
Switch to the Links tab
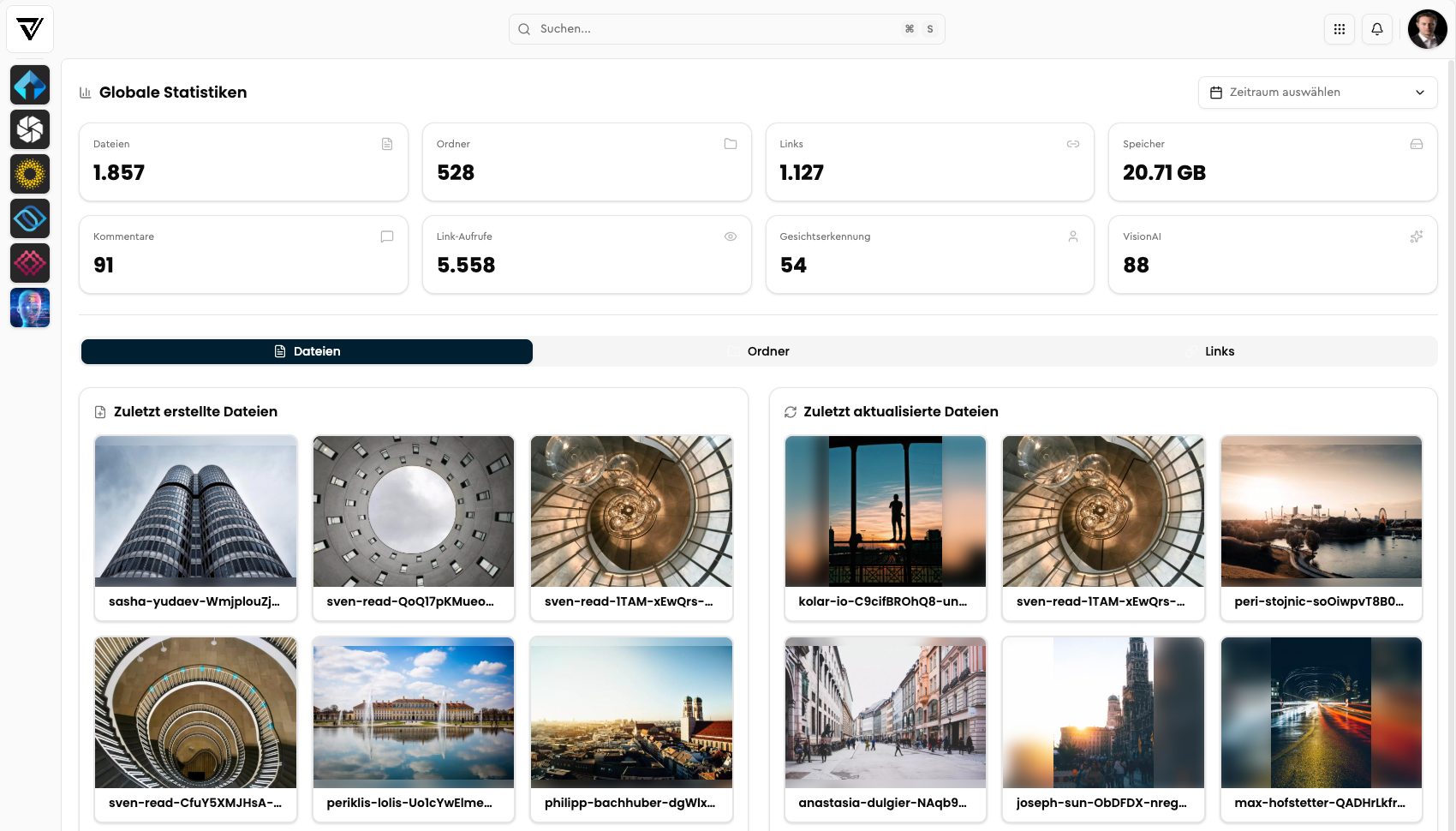[x=1210, y=351]
